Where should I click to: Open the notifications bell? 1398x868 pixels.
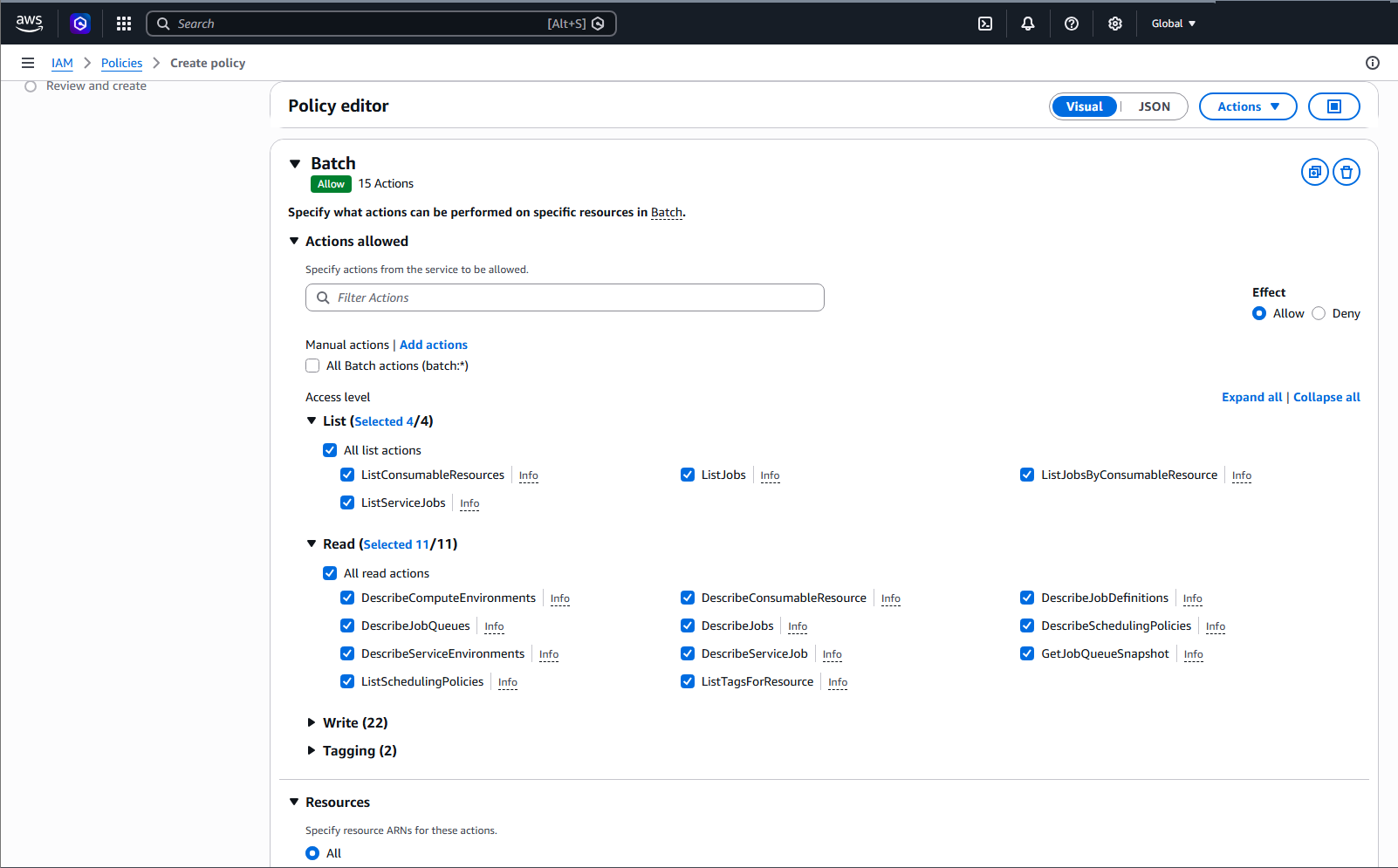(1028, 24)
